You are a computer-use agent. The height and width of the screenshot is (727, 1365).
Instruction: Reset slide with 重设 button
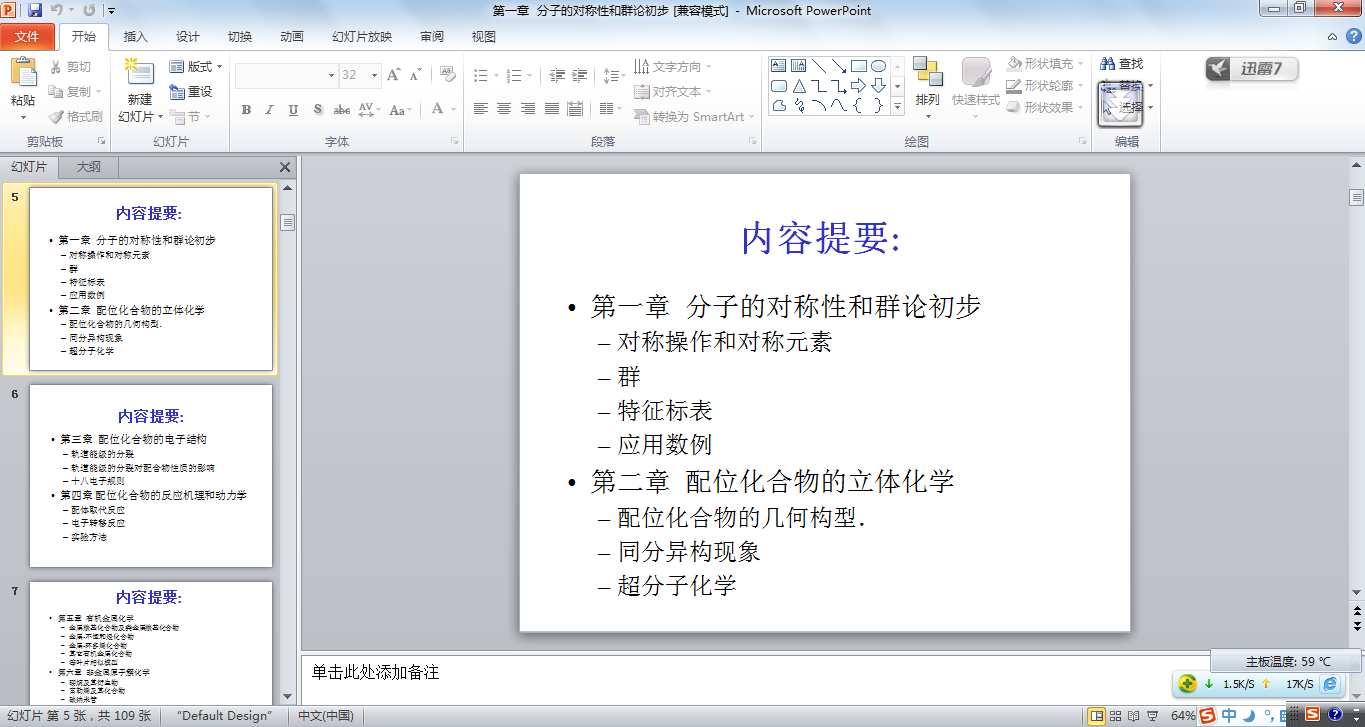pos(191,92)
